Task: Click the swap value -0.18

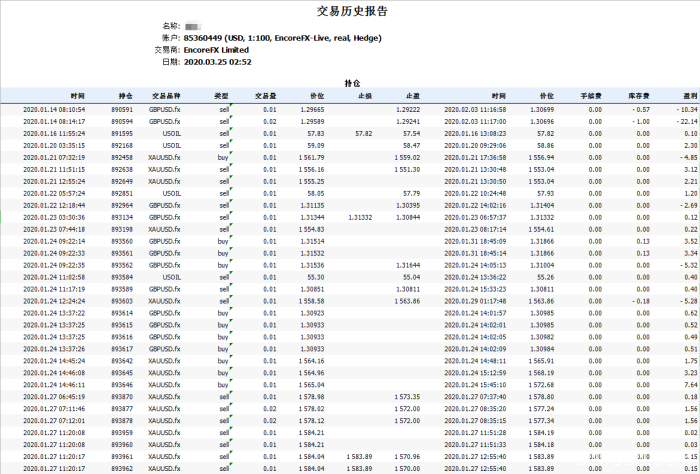Action: 641,301
